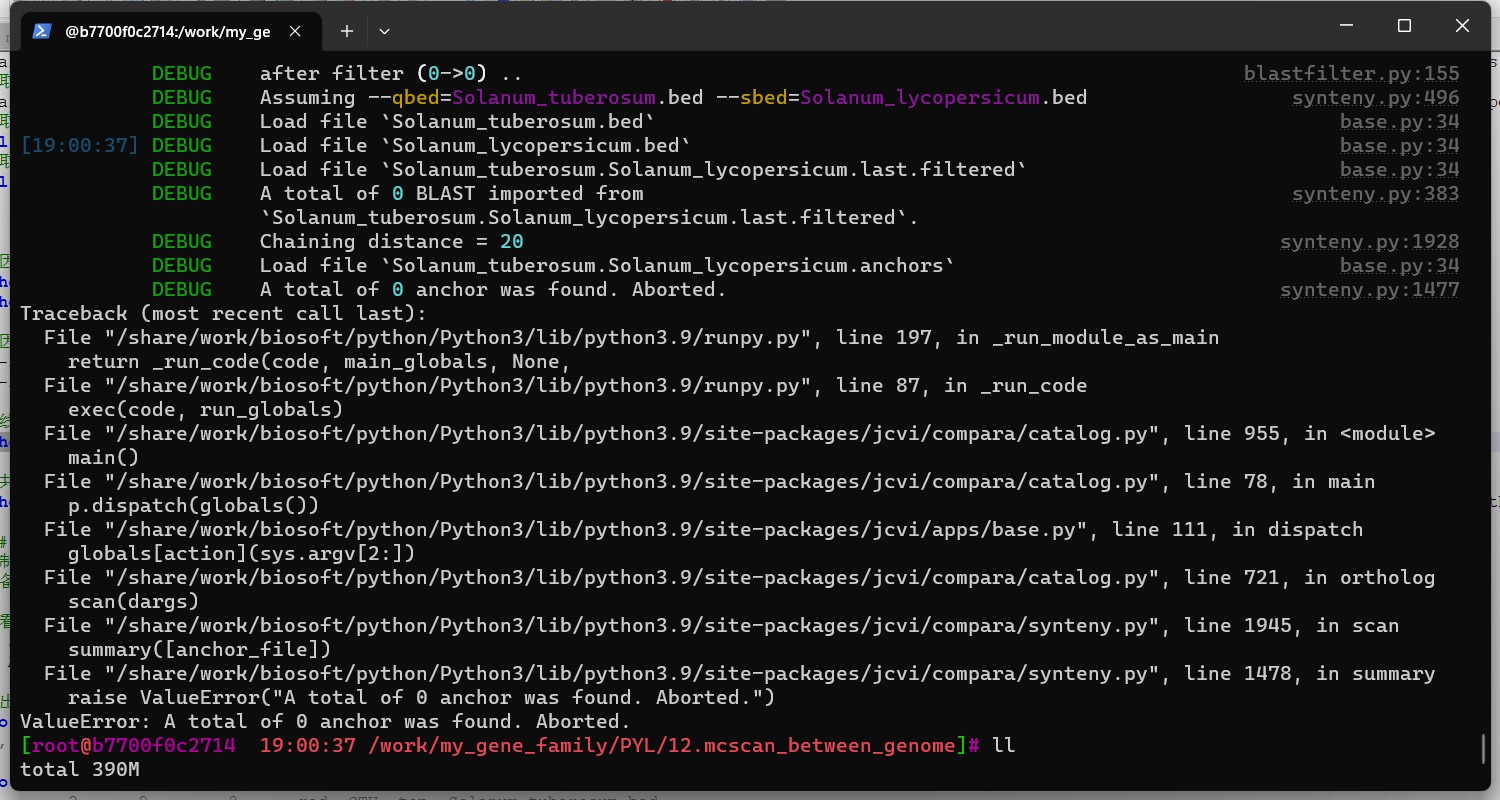Select the @b7700f0c2714:/work/my_ge tab

[x=167, y=31]
